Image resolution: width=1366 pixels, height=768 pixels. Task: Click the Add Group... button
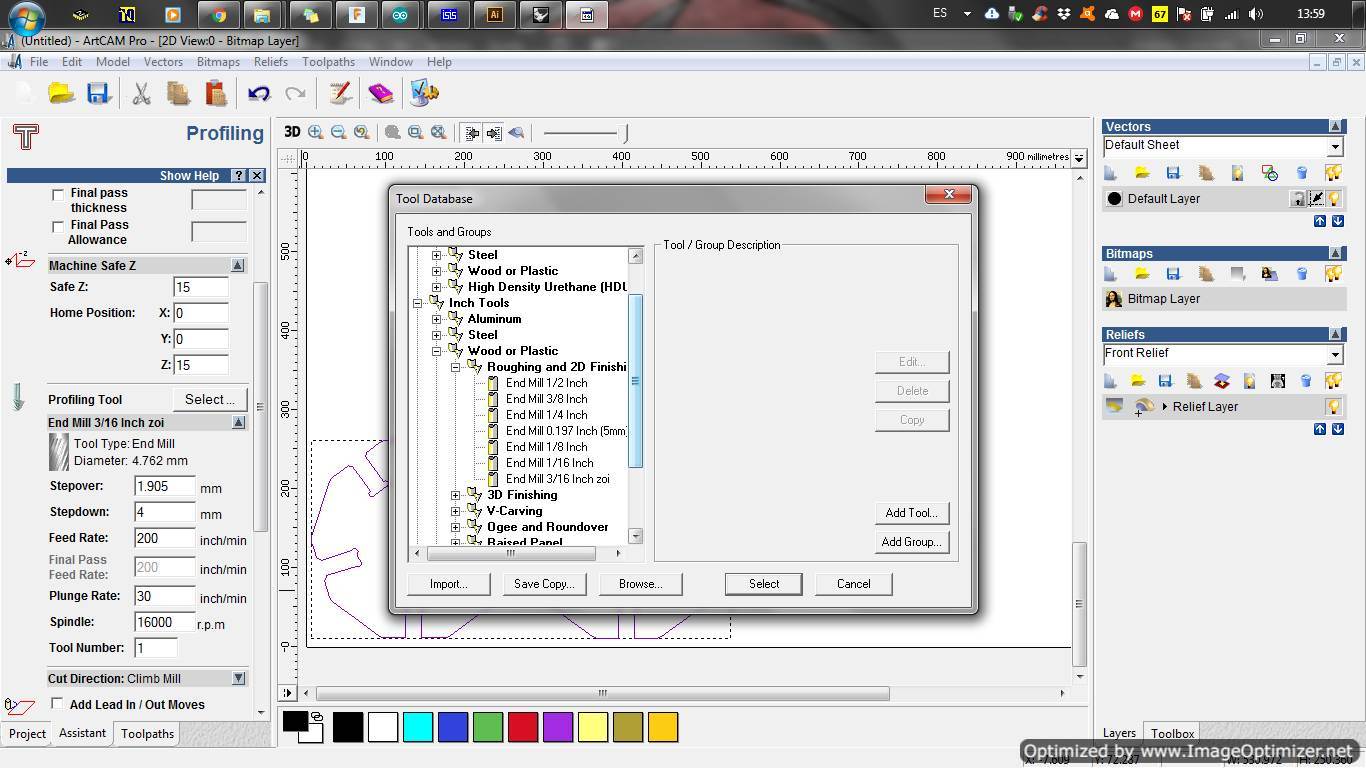pos(911,542)
